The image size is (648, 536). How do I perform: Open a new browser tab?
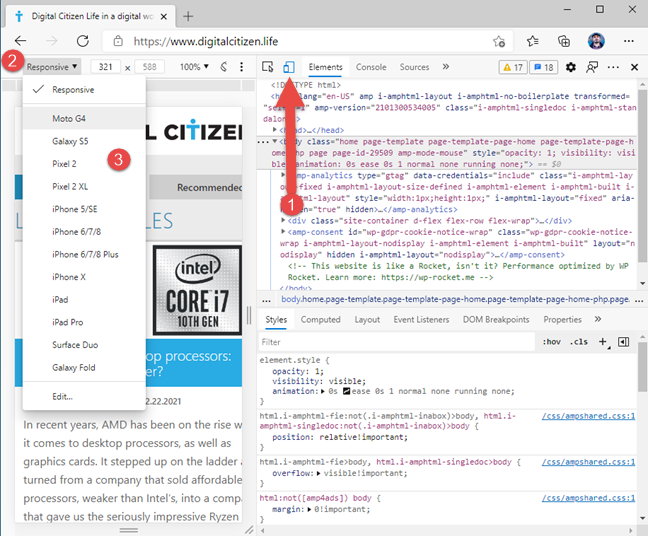188,16
